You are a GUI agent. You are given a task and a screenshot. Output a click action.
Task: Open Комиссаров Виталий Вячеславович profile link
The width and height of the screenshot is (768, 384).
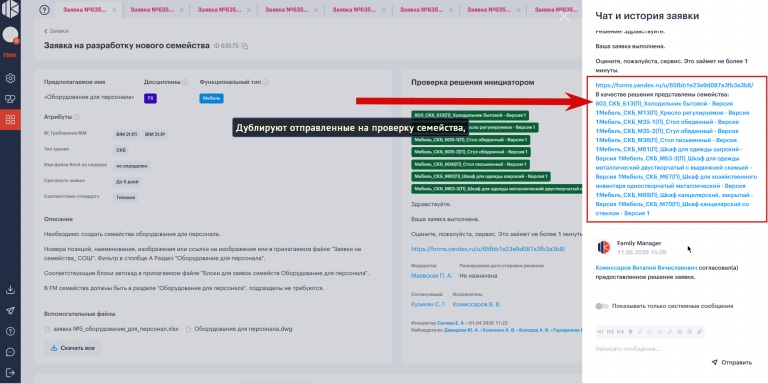(x=646, y=268)
